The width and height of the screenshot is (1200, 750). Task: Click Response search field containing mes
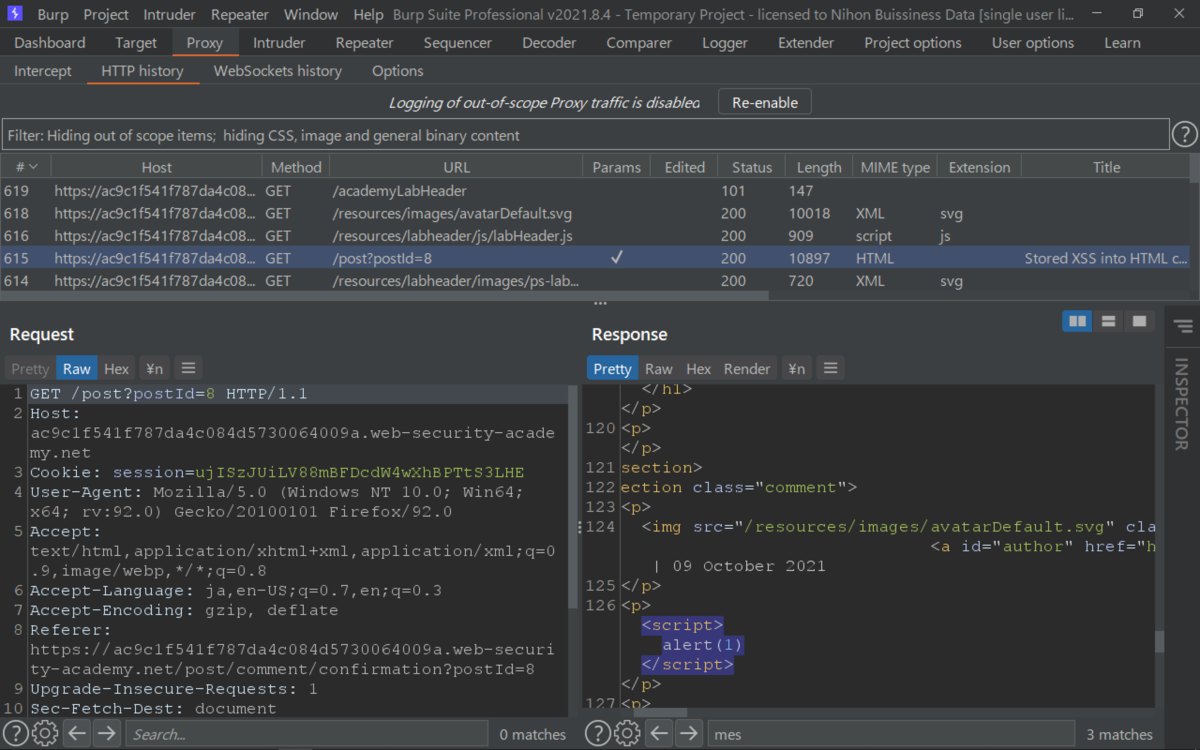pos(891,734)
